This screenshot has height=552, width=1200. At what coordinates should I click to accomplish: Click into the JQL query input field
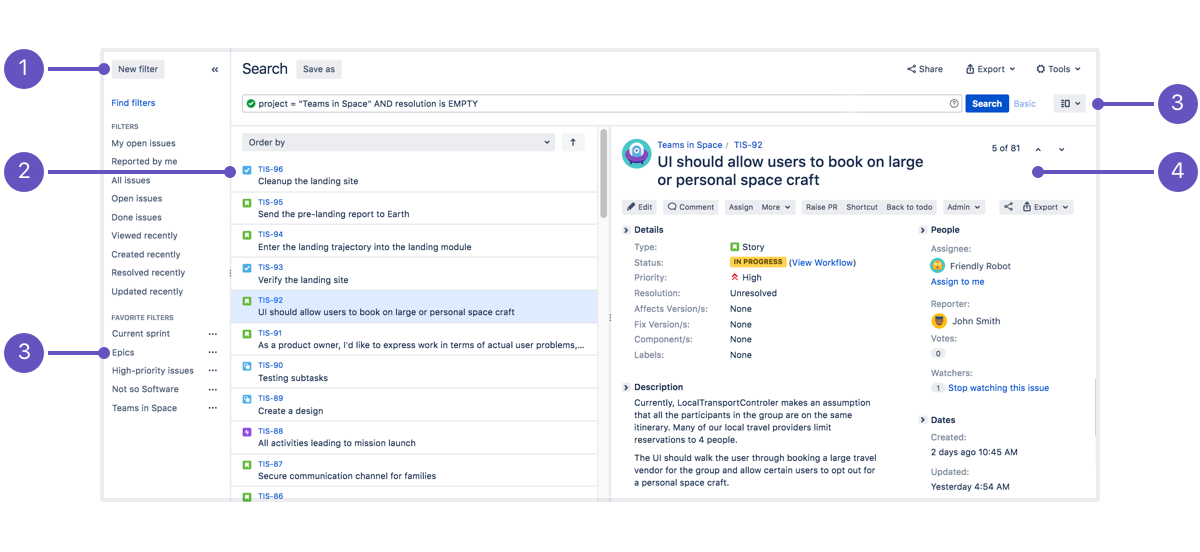601,103
